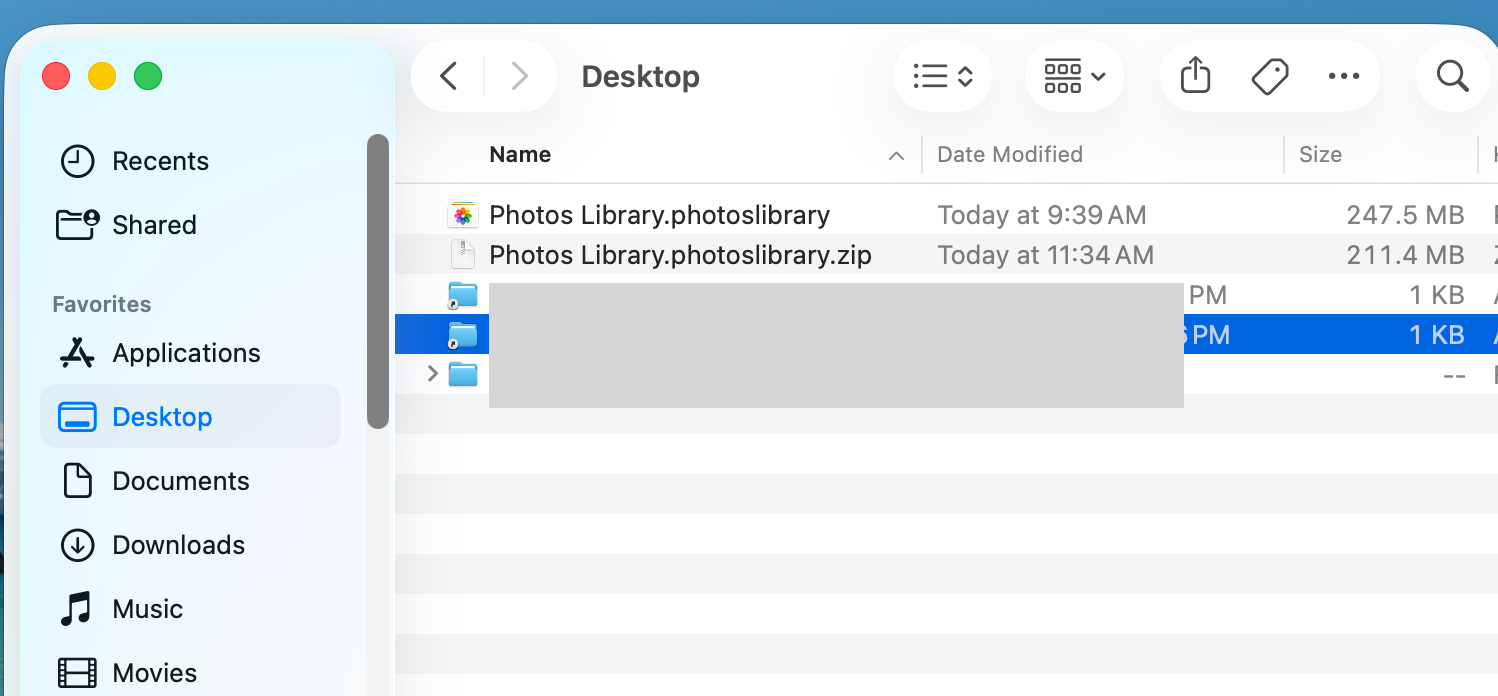The width and height of the screenshot is (1498, 696).
Task: Sort by the Date Modified column
Action: click(x=1010, y=155)
